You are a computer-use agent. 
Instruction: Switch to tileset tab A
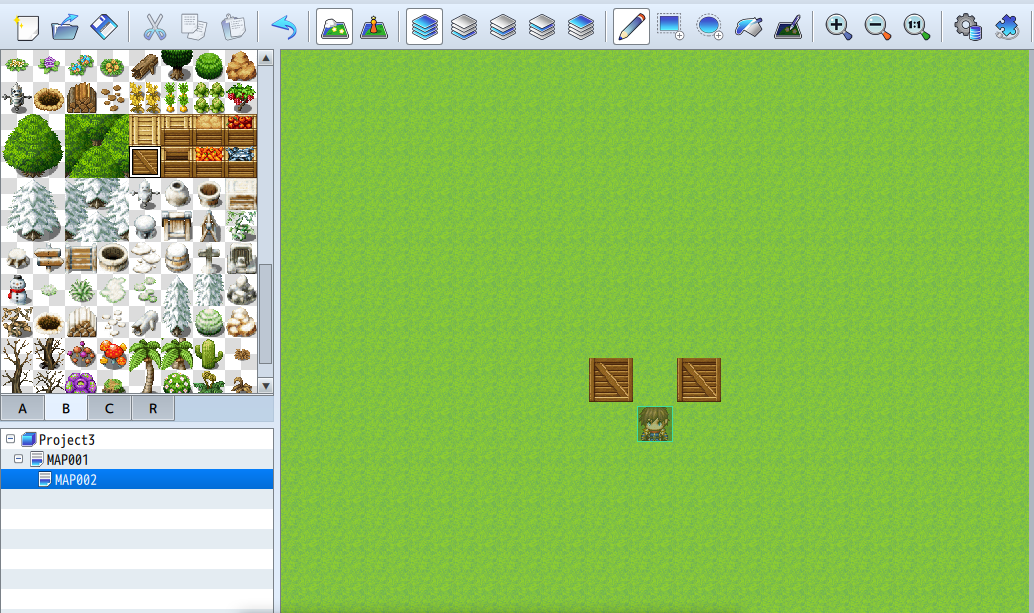pyautogui.click(x=22, y=409)
